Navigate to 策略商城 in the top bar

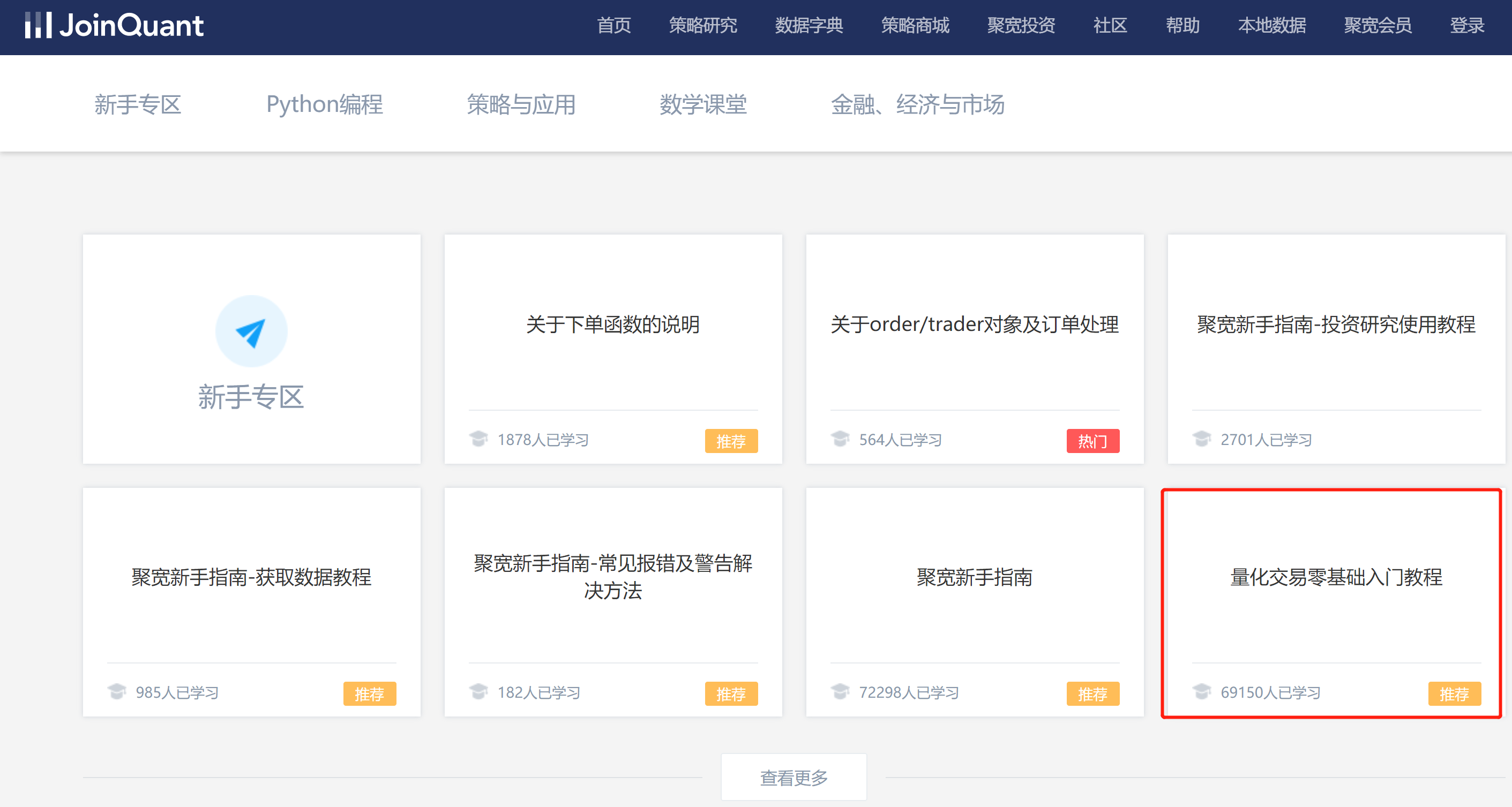(x=915, y=26)
